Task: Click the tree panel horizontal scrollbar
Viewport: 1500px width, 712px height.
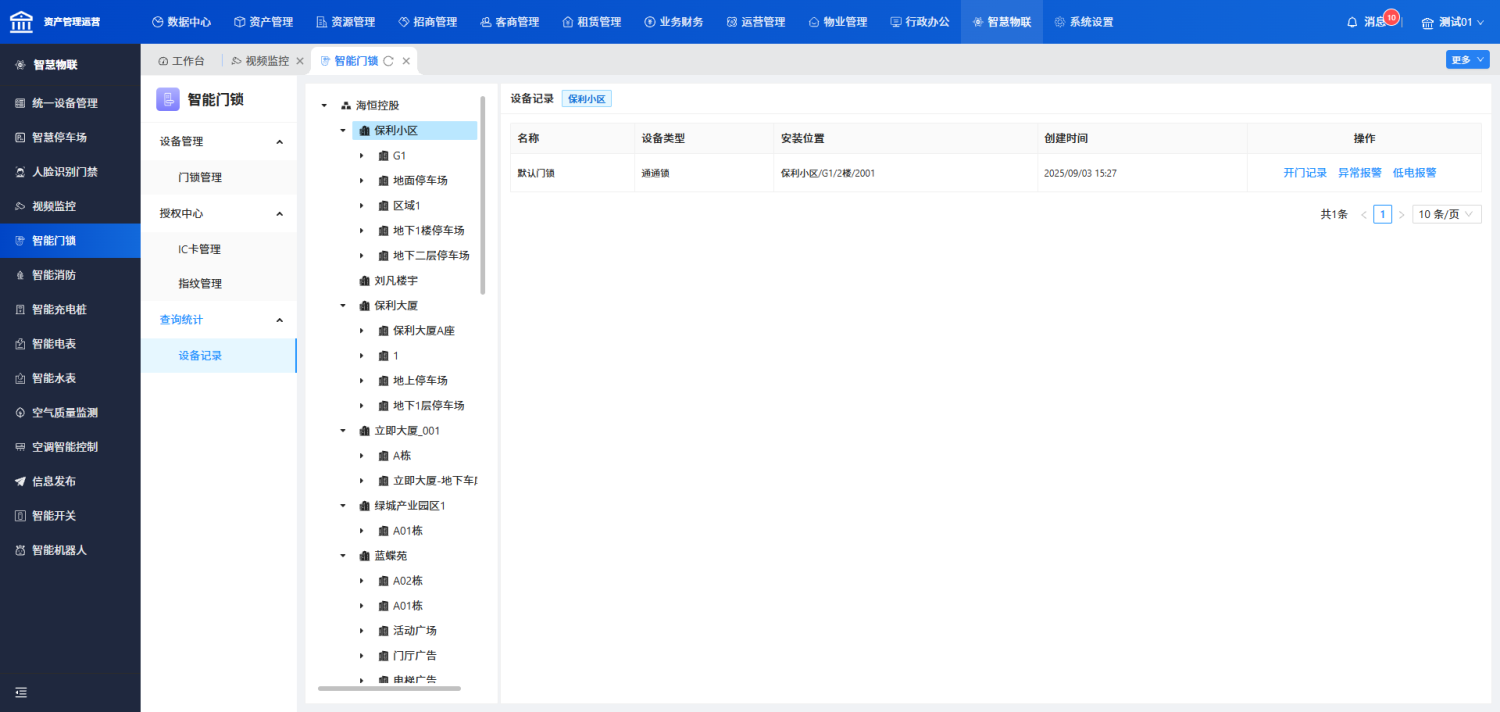Action: 389,688
